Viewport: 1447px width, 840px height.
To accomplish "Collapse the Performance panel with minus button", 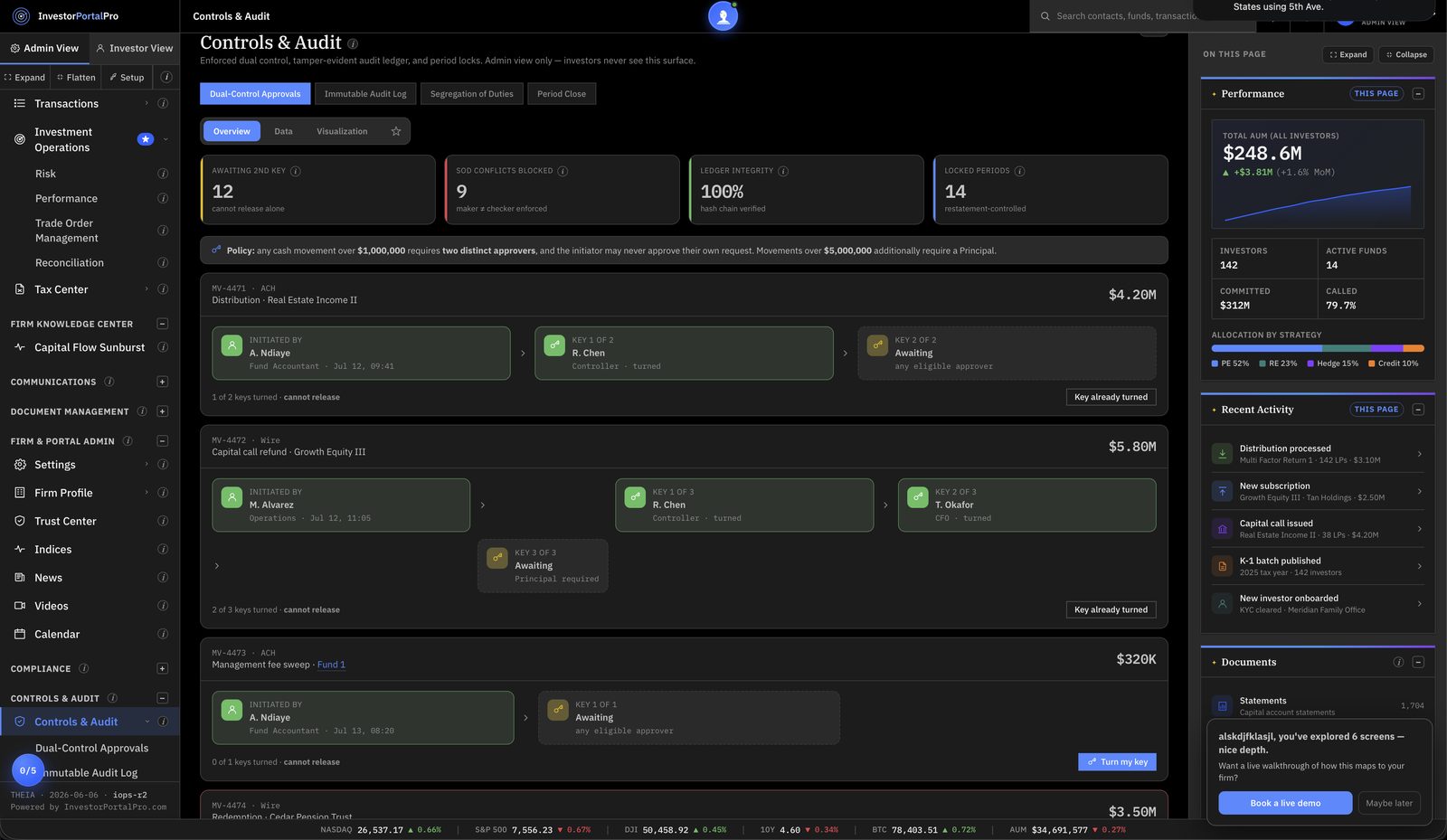I will click(x=1418, y=94).
